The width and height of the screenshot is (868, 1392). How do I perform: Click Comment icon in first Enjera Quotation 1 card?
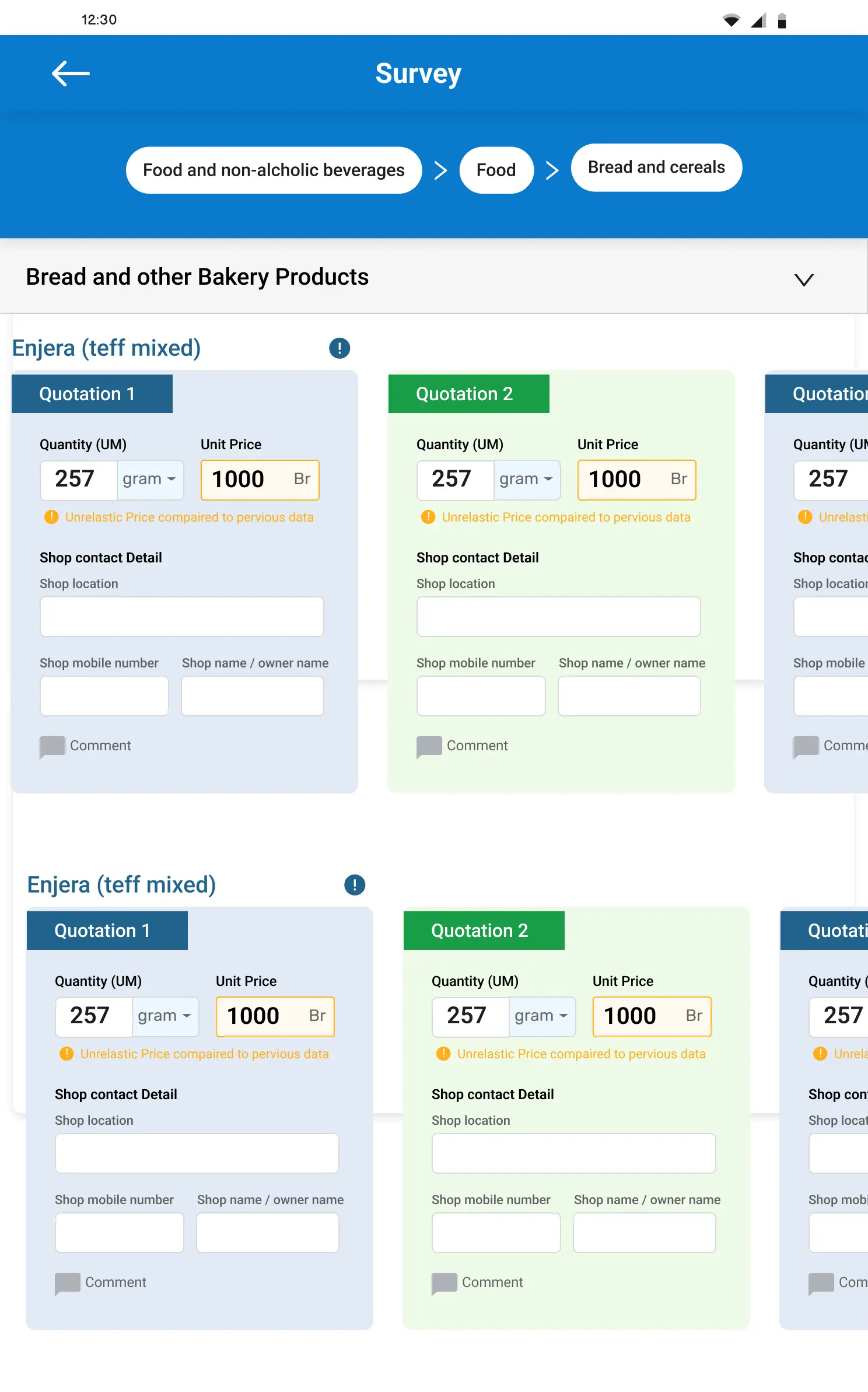point(52,747)
